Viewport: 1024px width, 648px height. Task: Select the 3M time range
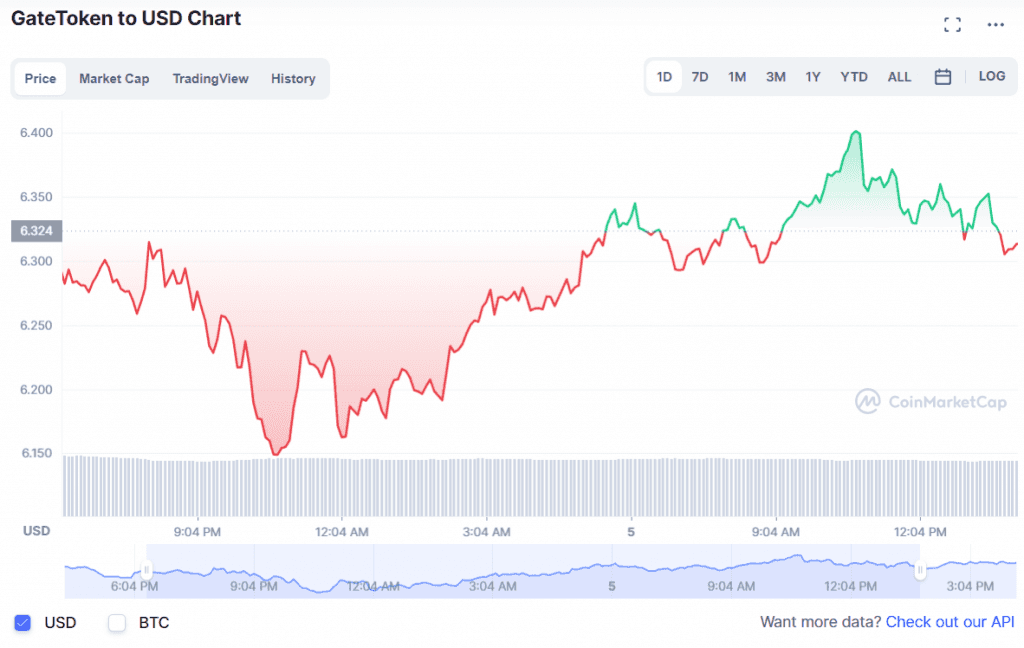pyautogui.click(x=776, y=77)
